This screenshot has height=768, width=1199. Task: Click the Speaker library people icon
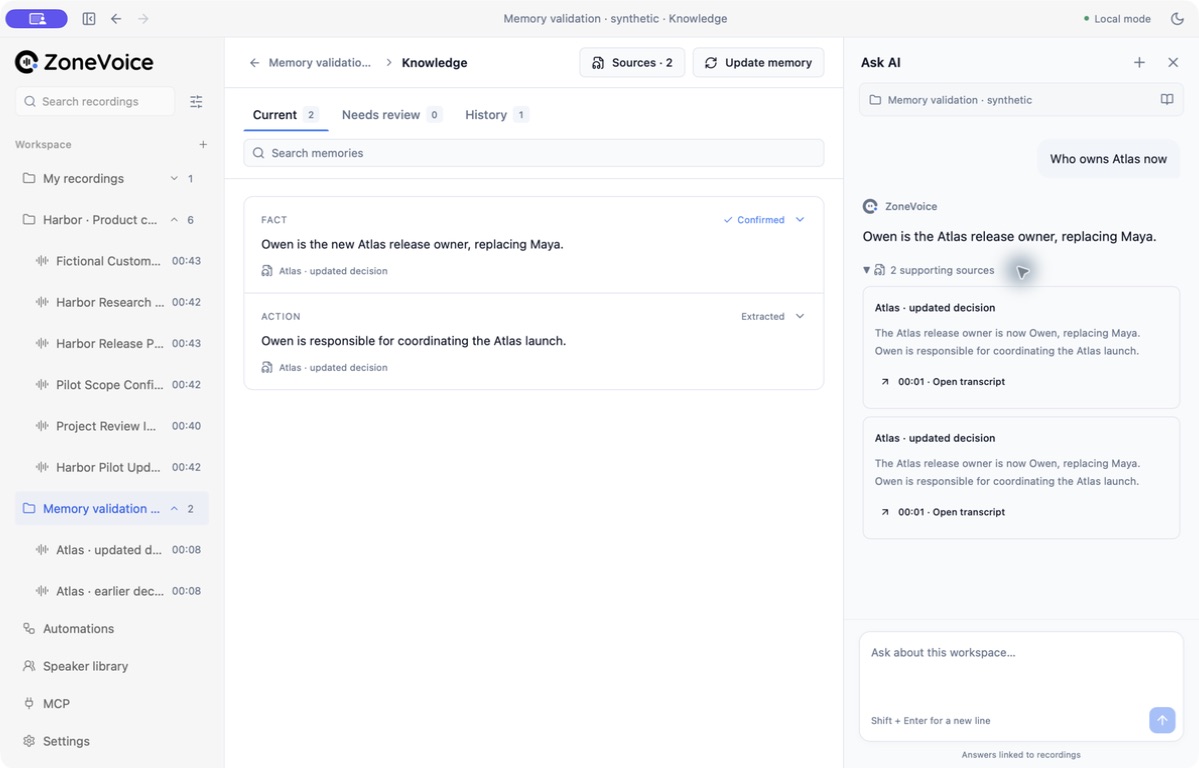pos(29,665)
